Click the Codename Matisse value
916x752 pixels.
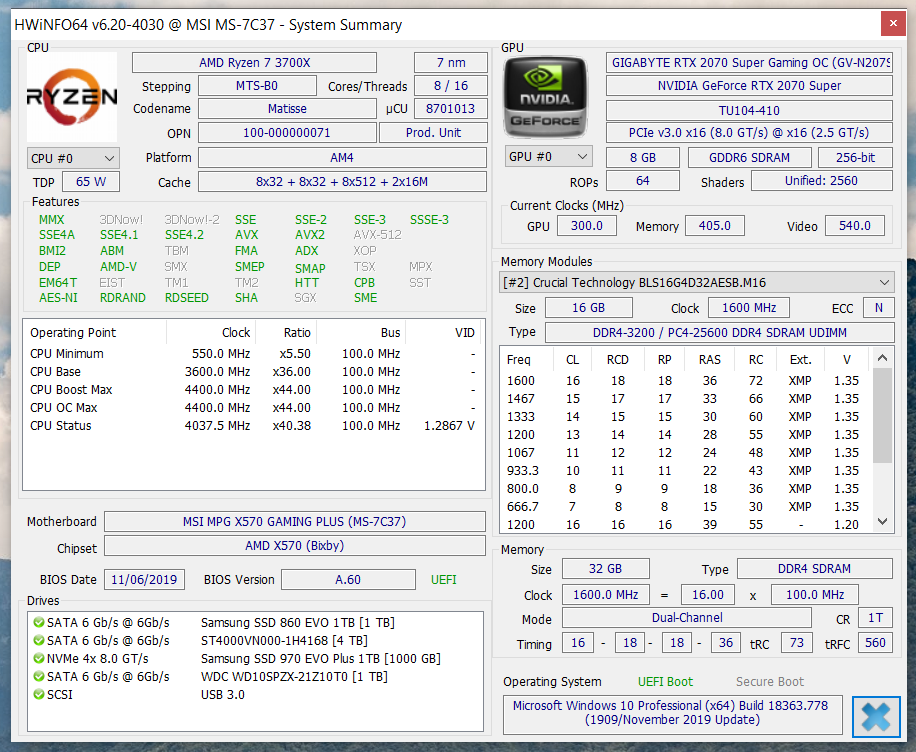[287, 109]
